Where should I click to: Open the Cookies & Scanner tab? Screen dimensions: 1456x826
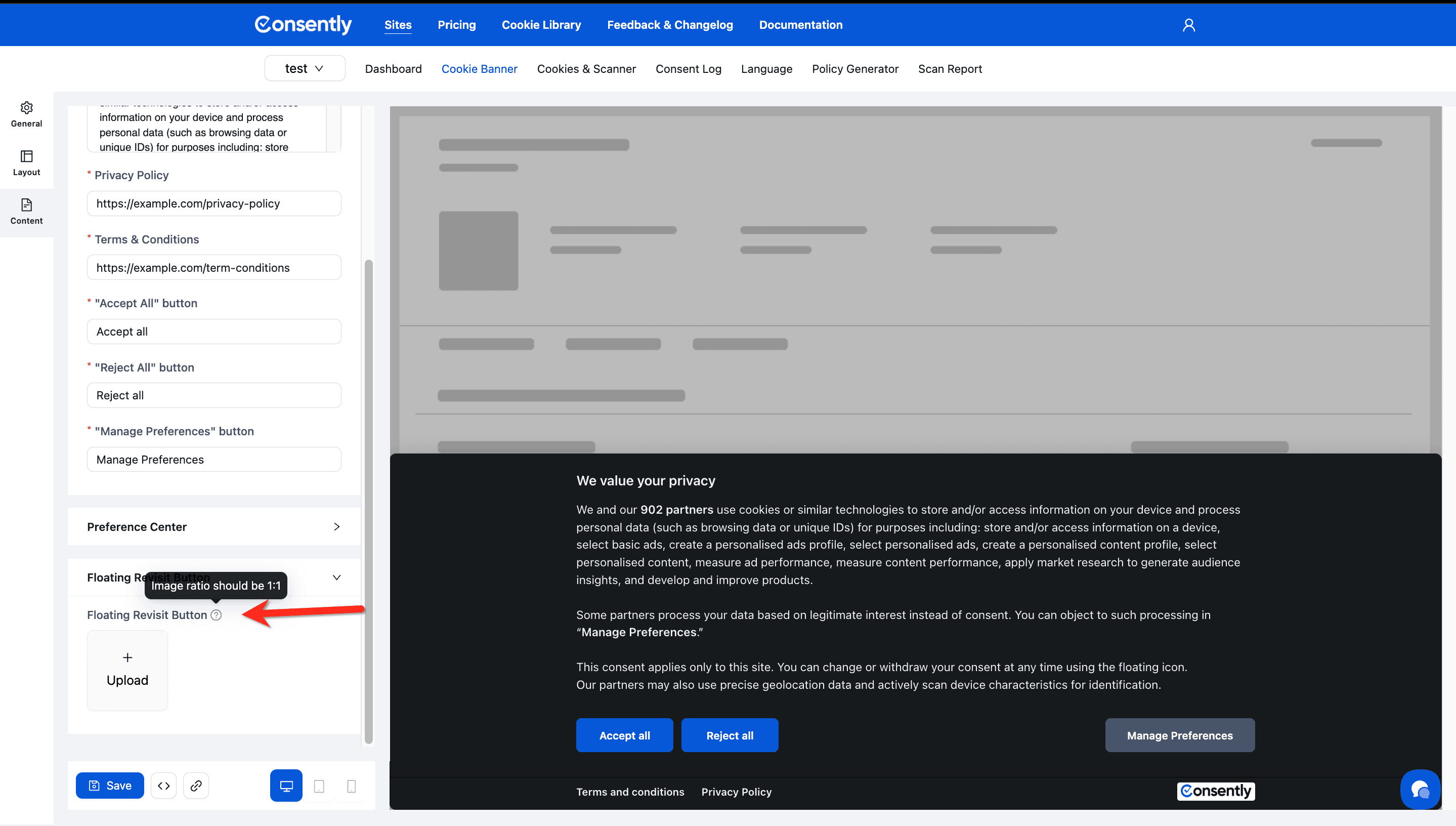[586, 69]
